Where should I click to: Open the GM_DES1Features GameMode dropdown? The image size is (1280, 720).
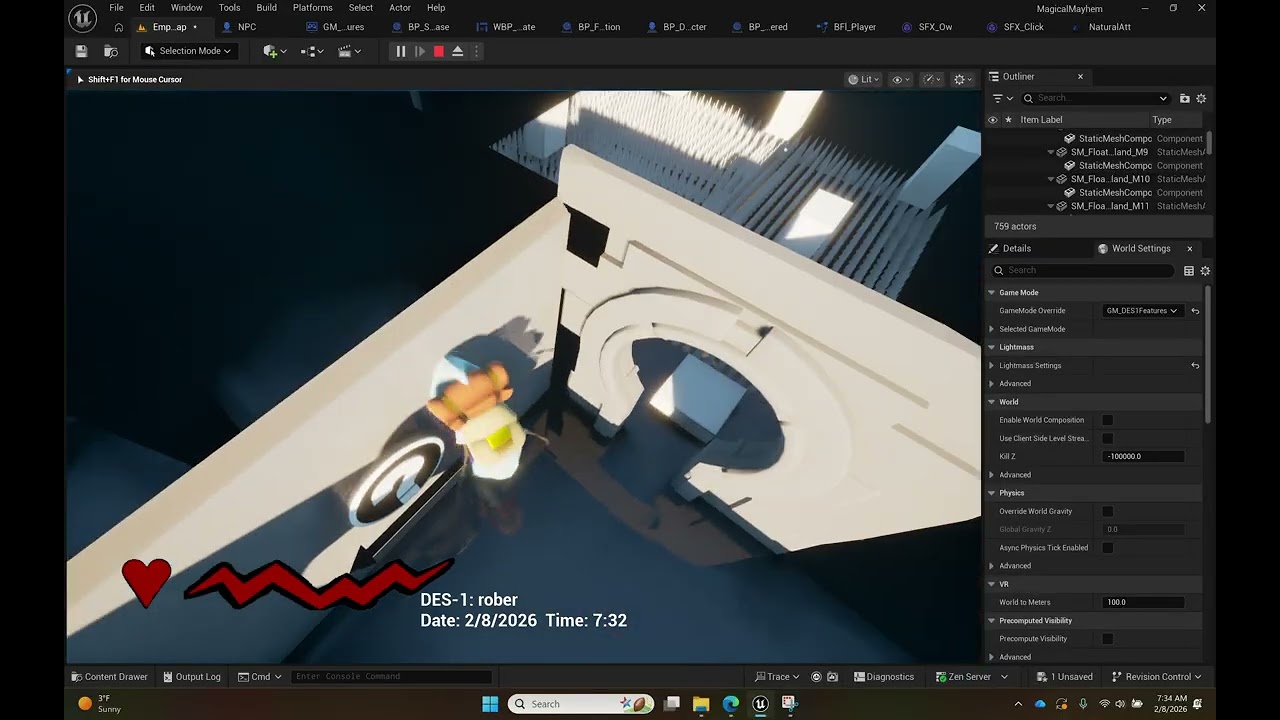point(1142,311)
